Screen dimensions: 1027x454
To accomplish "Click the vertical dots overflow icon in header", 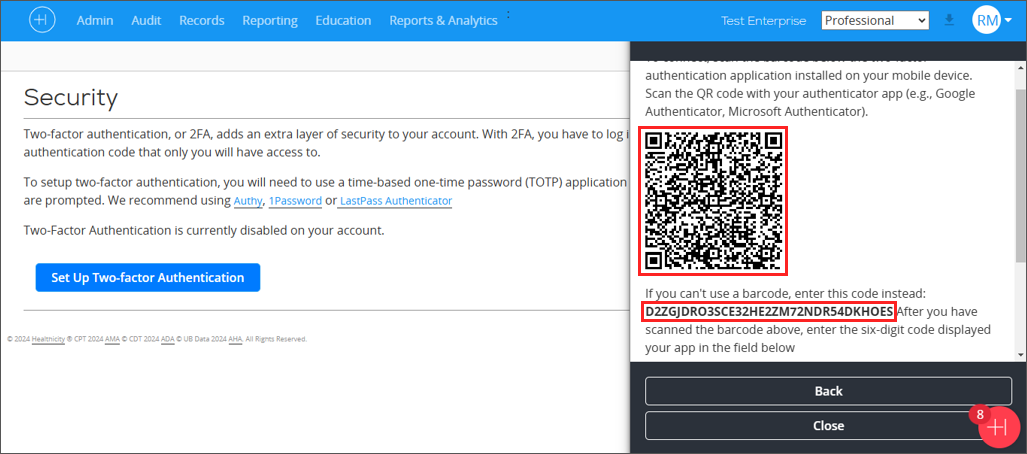I will [508, 14].
